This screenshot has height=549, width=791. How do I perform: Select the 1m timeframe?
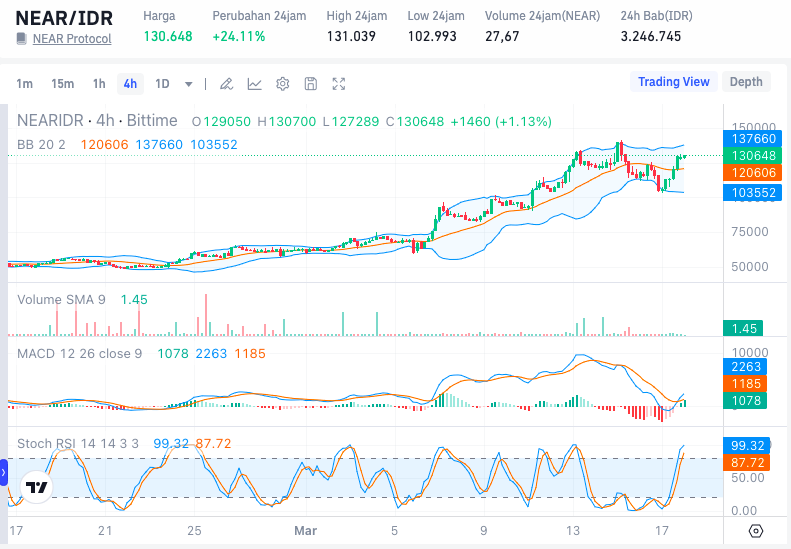(x=24, y=84)
